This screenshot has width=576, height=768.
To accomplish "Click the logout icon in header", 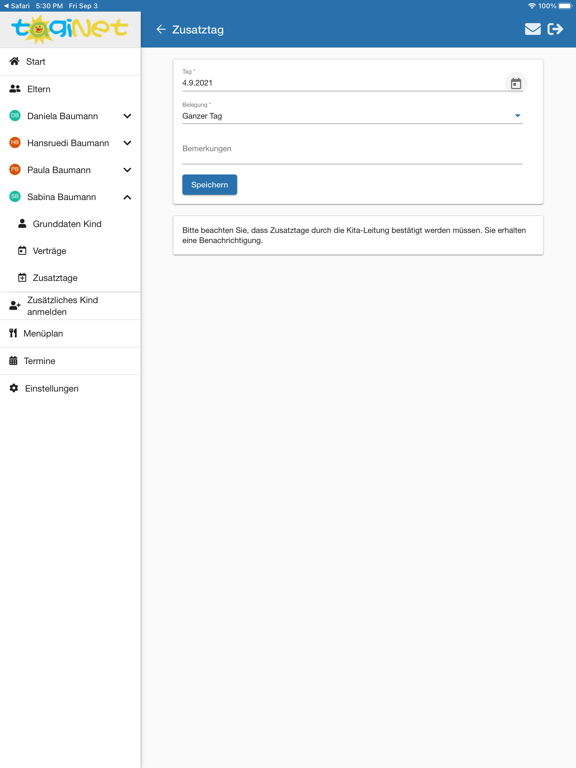I will coord(555,29).
